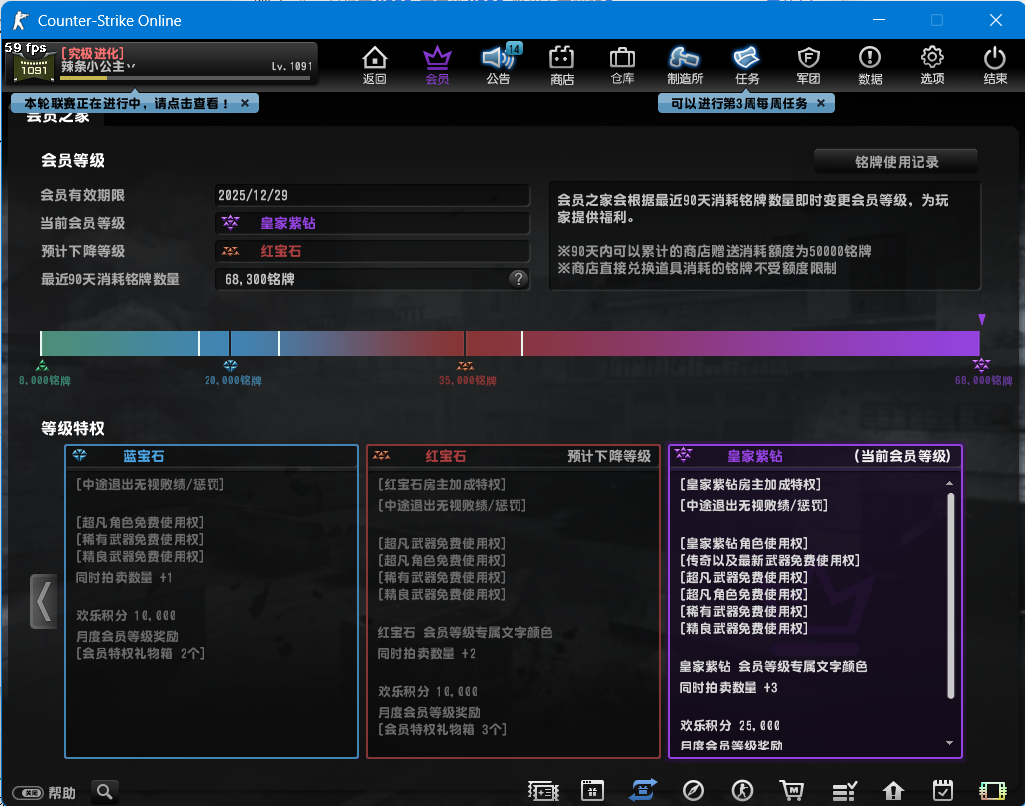Dismiss the 本轮联赛正在进行中 notification

(246, 103)
